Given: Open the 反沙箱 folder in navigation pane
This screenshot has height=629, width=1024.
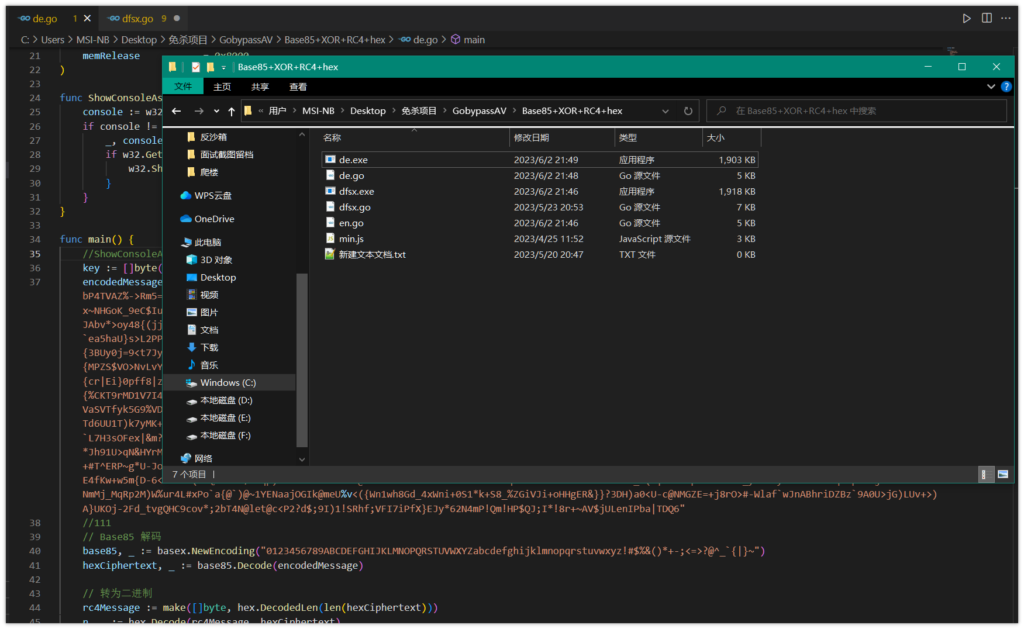Looking at the screenshot, I should click(x=207, y=137).
